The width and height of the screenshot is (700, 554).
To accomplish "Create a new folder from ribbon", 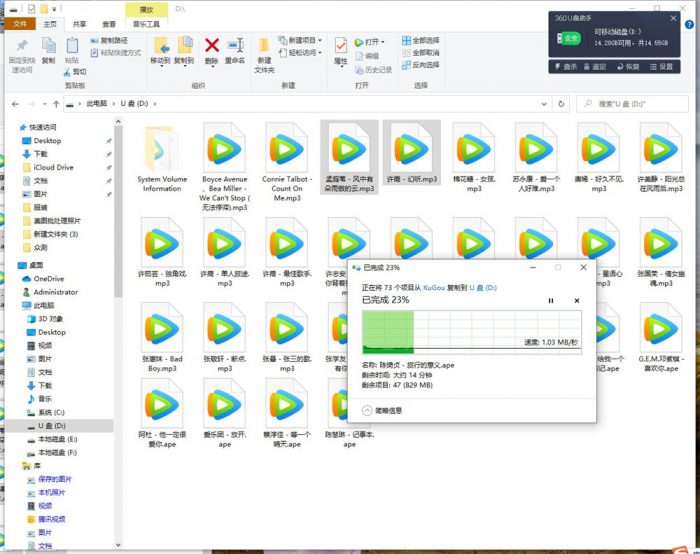I will pos(264,50).
